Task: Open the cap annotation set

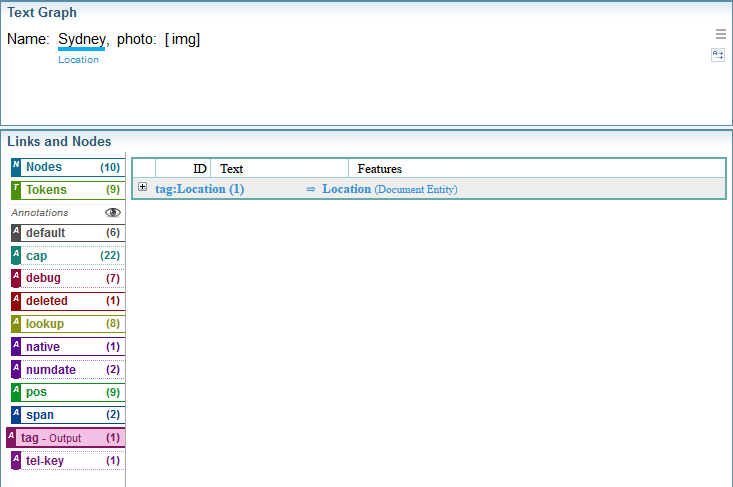Action: click(x=67, y=256)
